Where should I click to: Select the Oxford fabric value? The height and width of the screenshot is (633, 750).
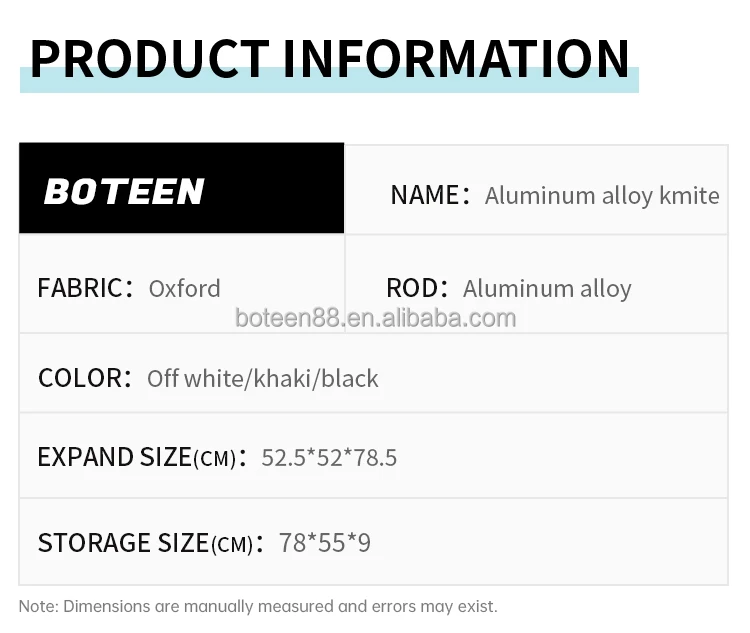(184, 288)
